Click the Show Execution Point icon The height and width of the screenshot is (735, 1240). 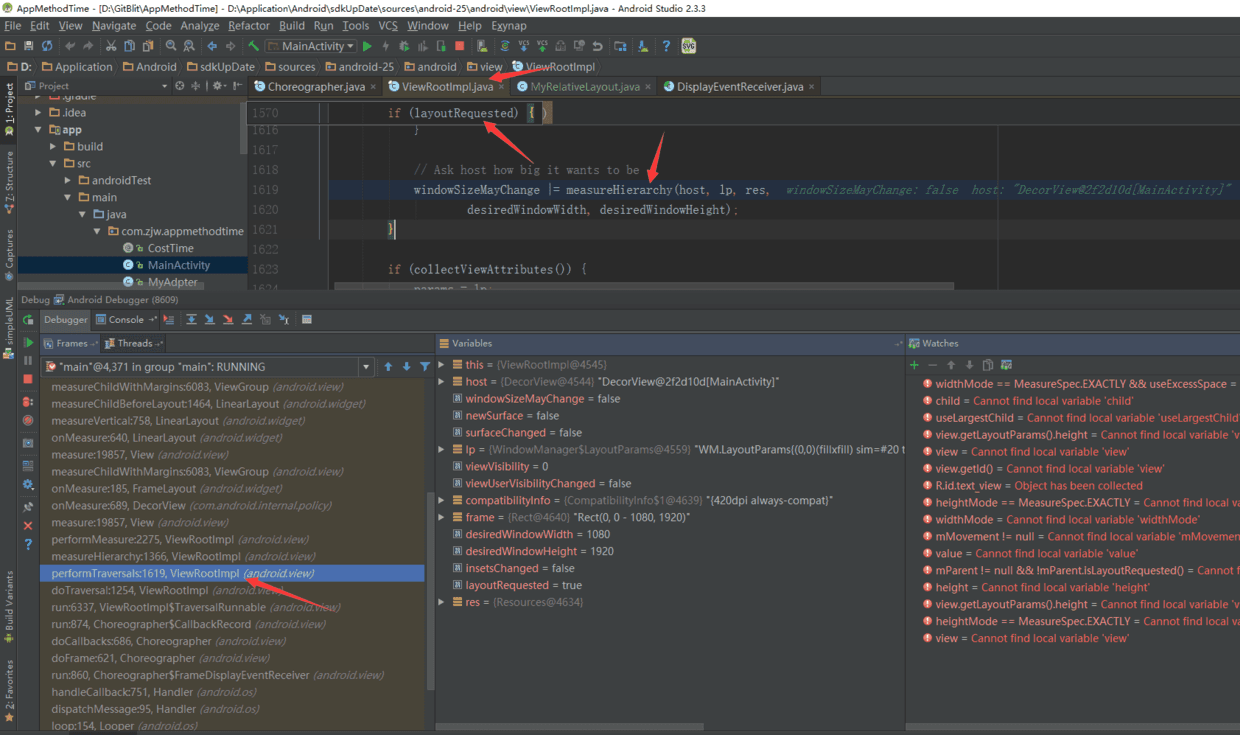[x=168, y=320]
